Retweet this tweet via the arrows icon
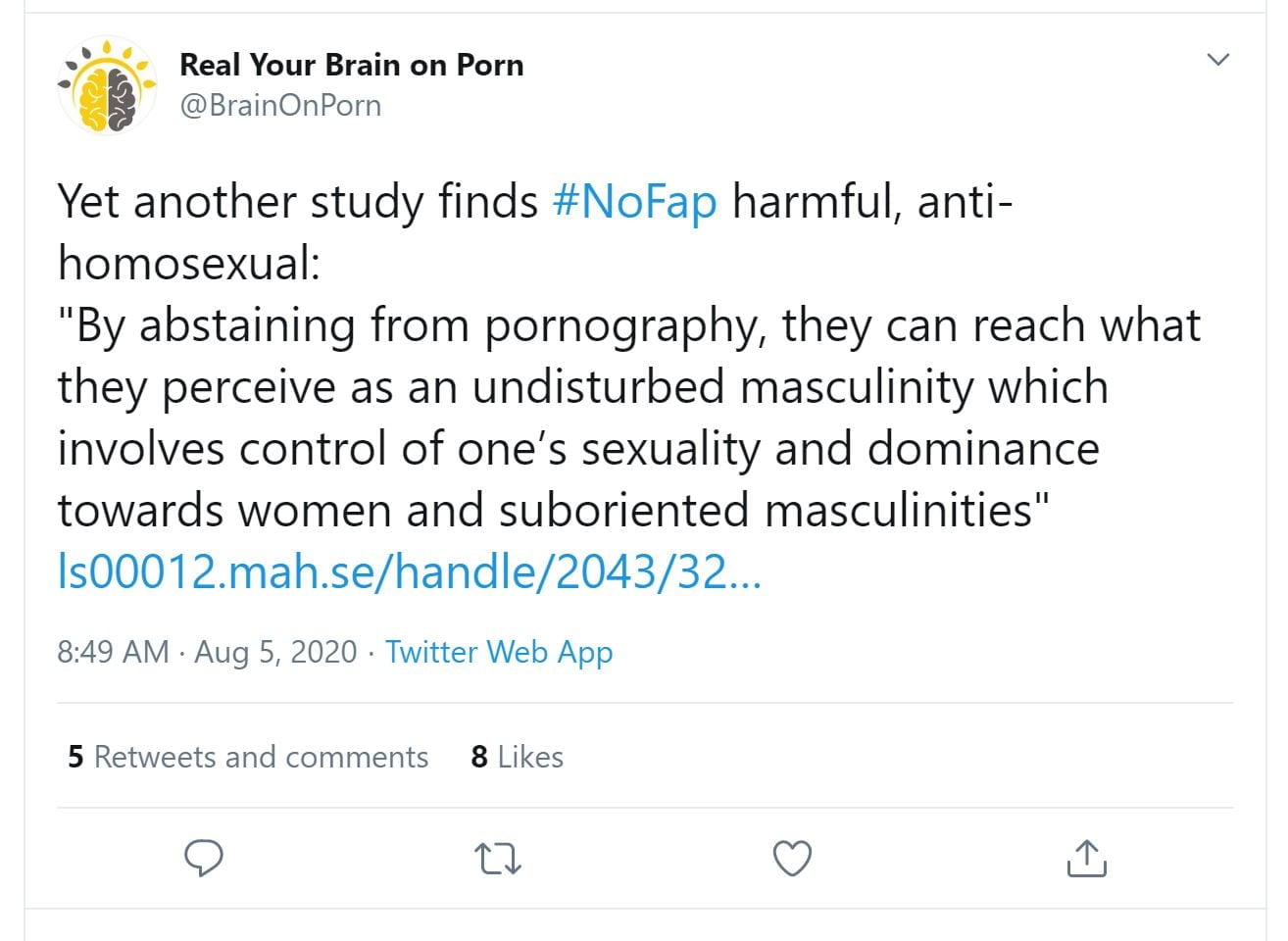Viewport: 1288px width, 941px height. click(497, 860)
